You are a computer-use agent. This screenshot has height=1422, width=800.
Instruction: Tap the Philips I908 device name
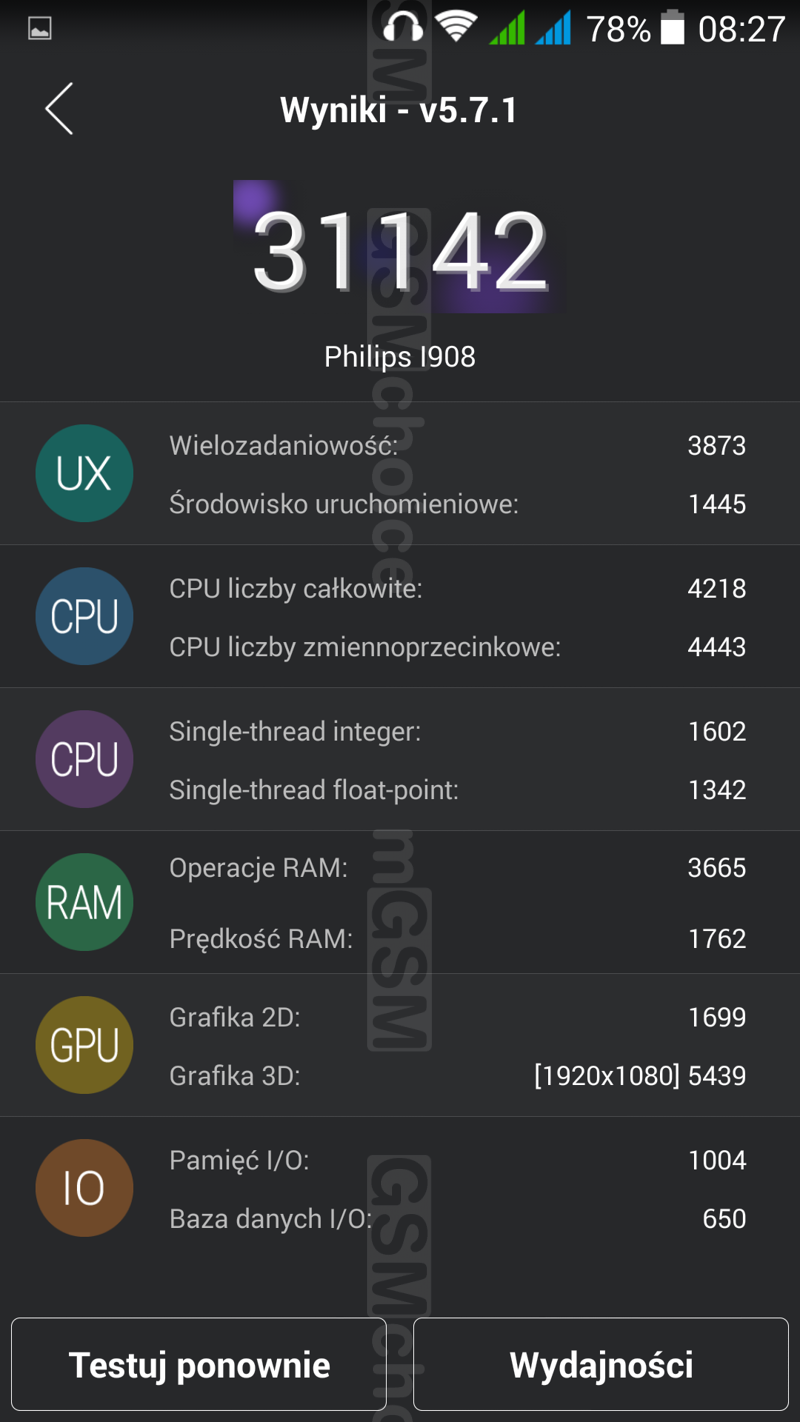[x=399, y=357]
